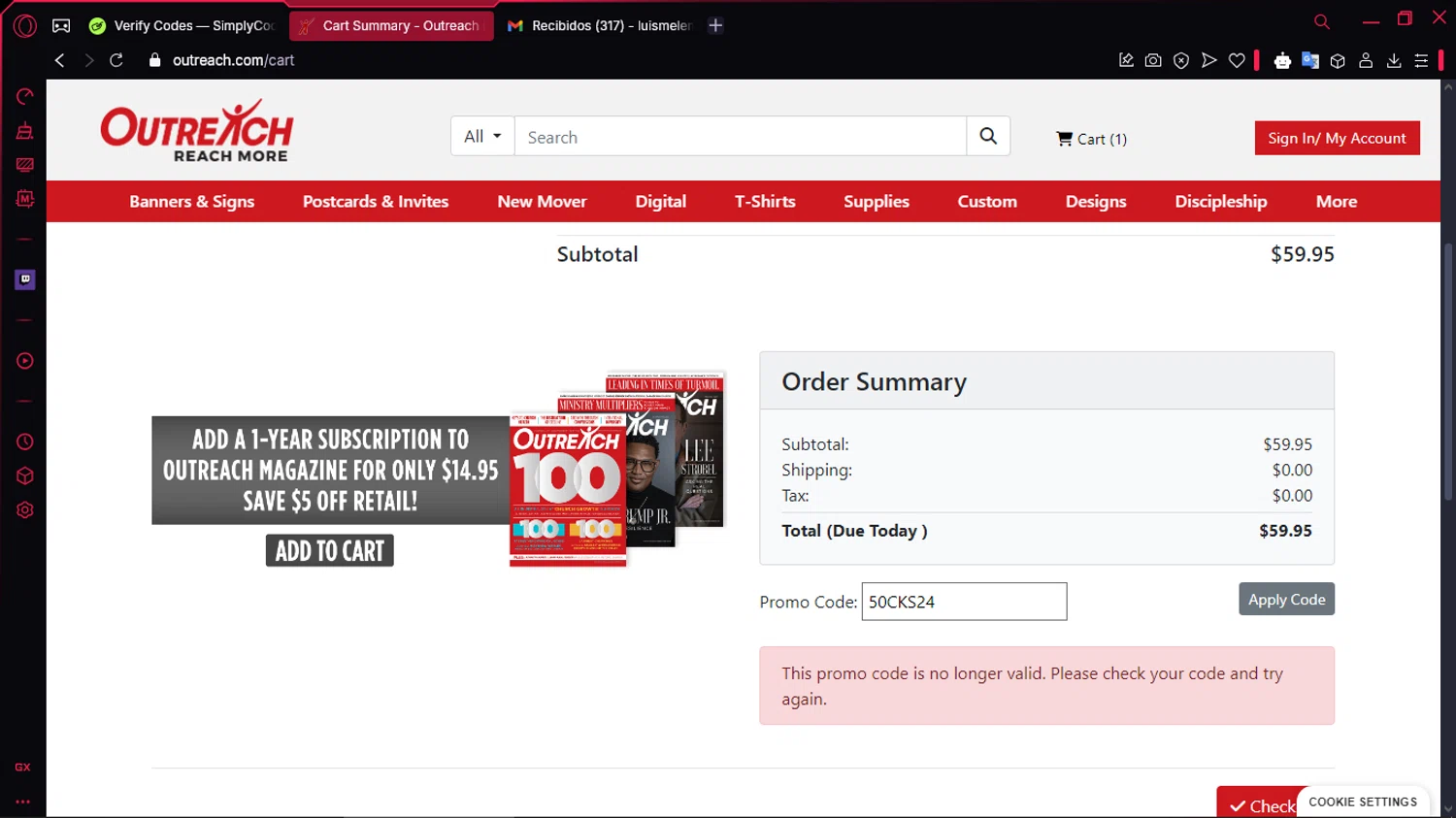Screen dimensions: 1456x818
Task: Open Custom menu item
Action: 987,202
